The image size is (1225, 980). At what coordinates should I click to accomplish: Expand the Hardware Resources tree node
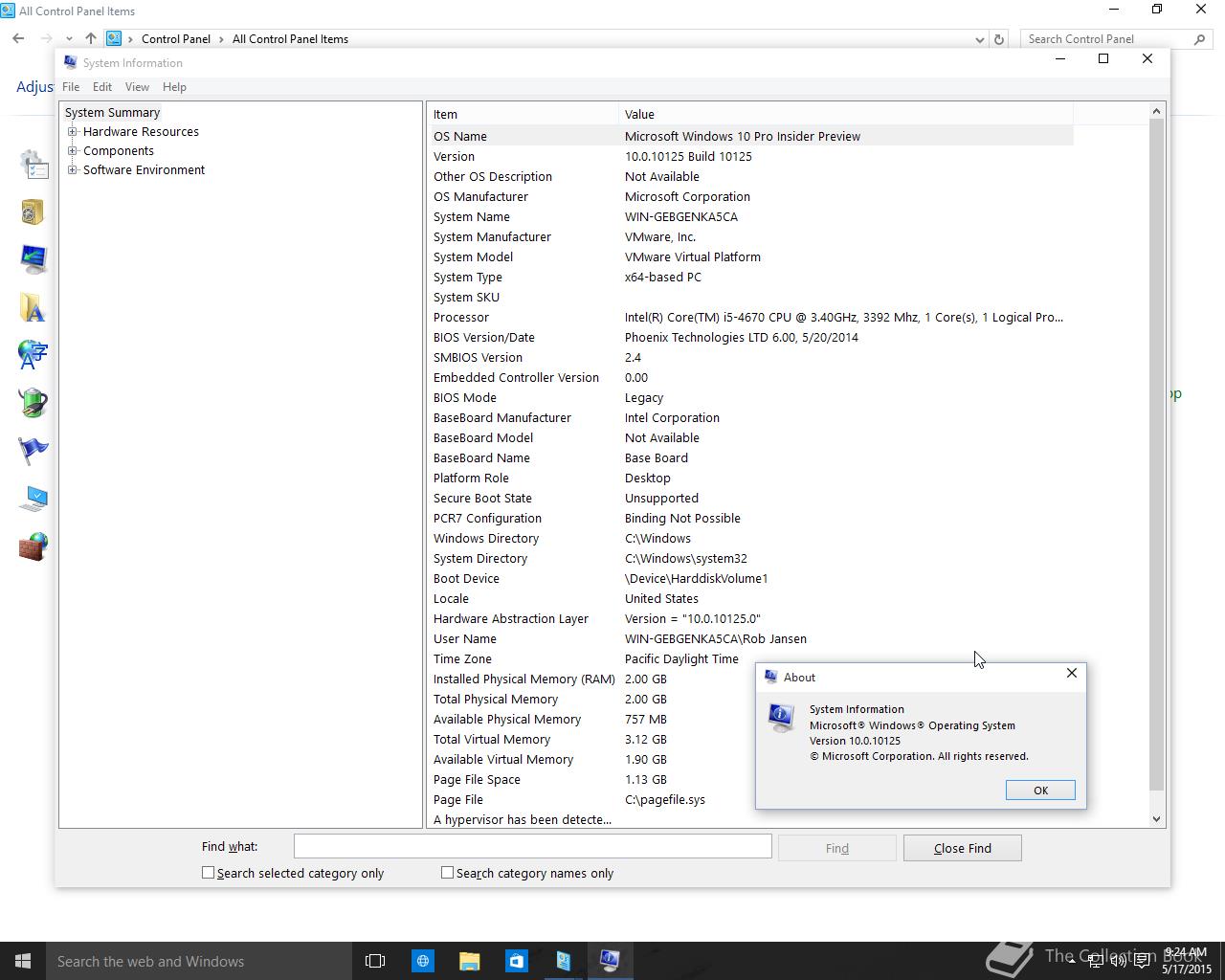(x=73, y=132)
